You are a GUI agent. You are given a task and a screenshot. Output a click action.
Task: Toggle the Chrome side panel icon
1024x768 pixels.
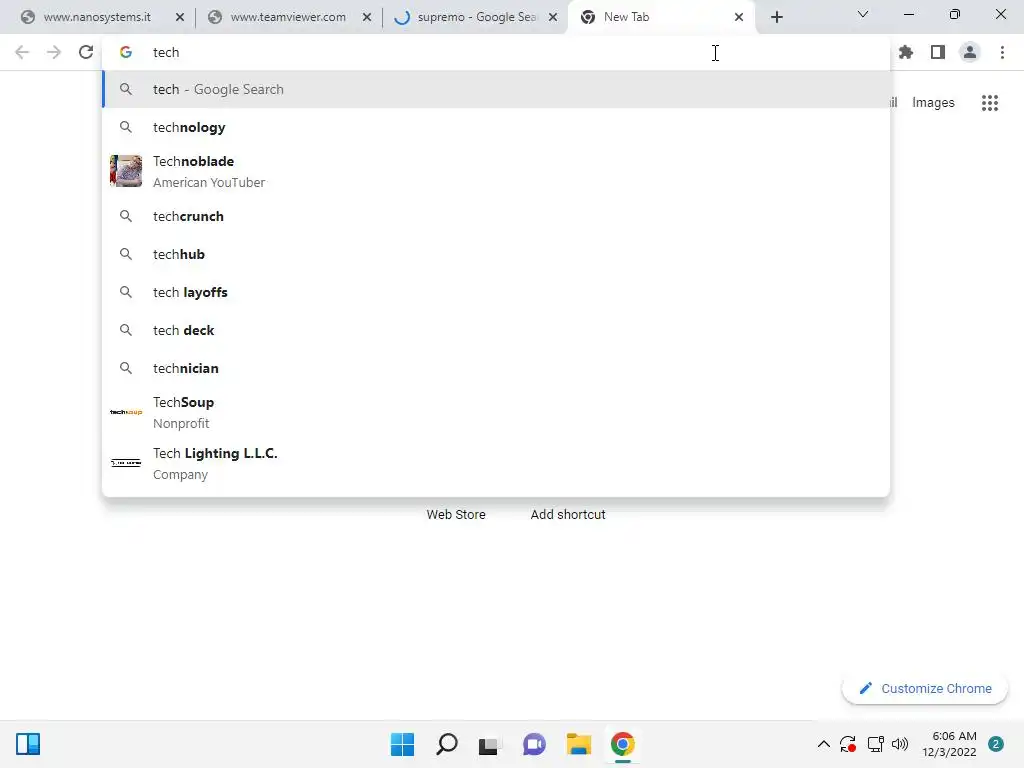coord(938,52)
